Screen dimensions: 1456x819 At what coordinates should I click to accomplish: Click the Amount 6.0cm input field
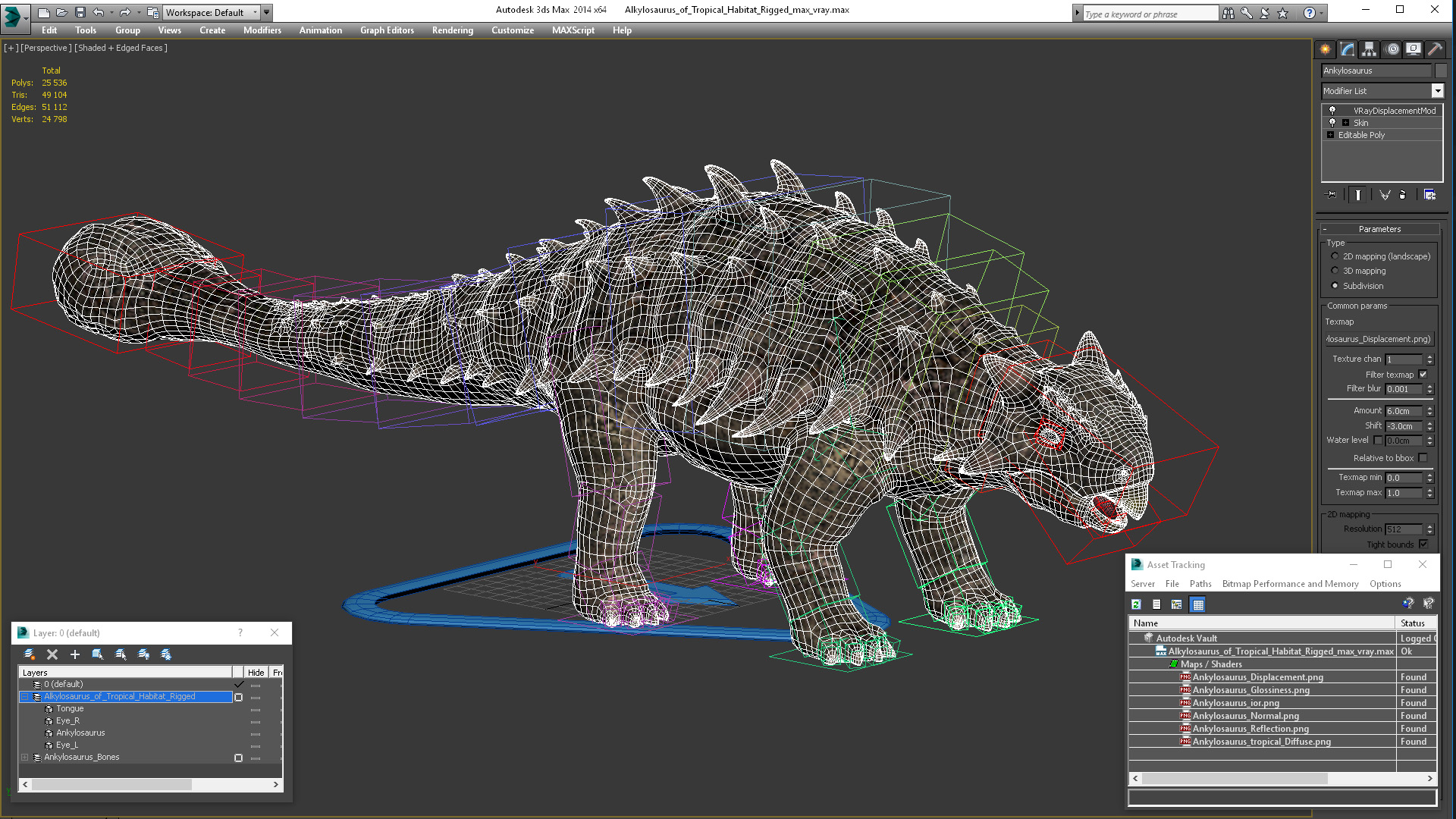pos(1404,411)
